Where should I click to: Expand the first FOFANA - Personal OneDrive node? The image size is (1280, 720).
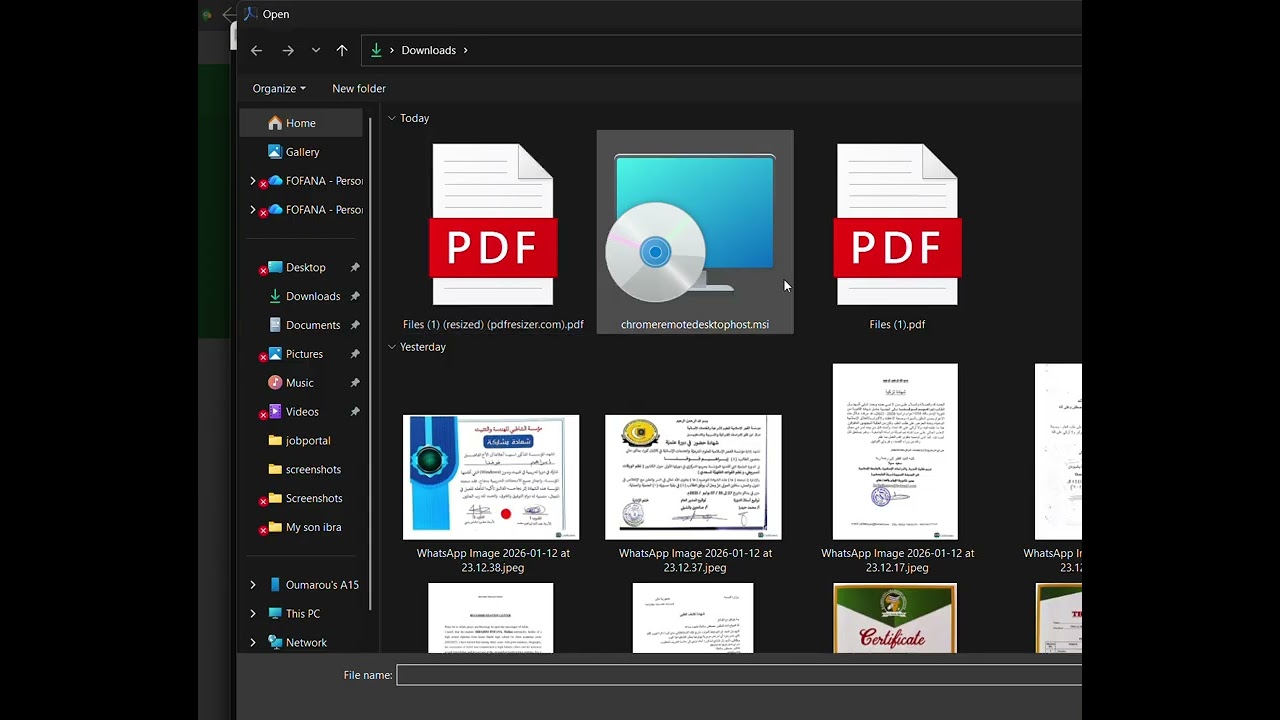click(x=252, y=181)
